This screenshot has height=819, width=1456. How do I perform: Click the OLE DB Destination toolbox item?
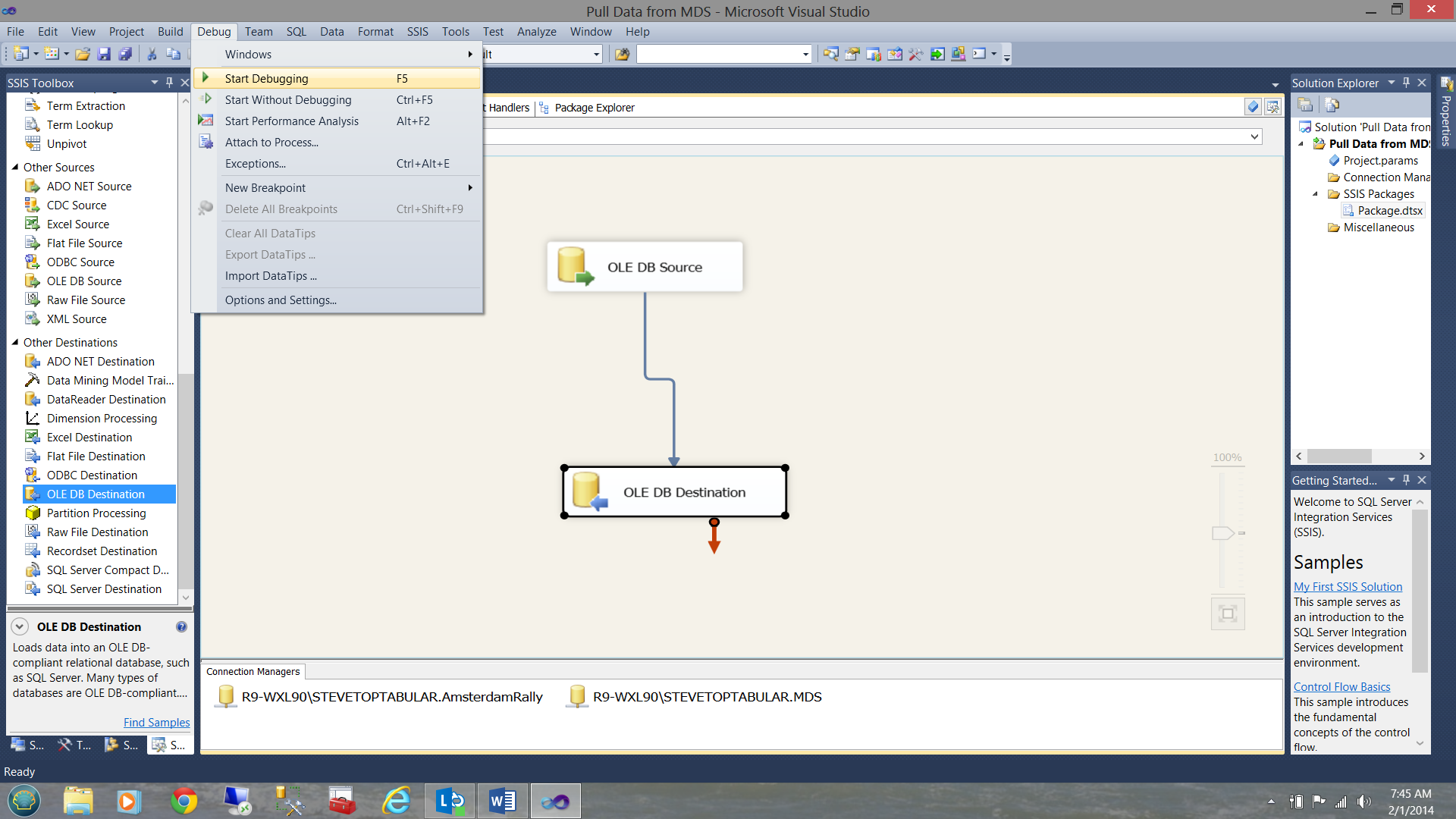[x=96, y=494]
